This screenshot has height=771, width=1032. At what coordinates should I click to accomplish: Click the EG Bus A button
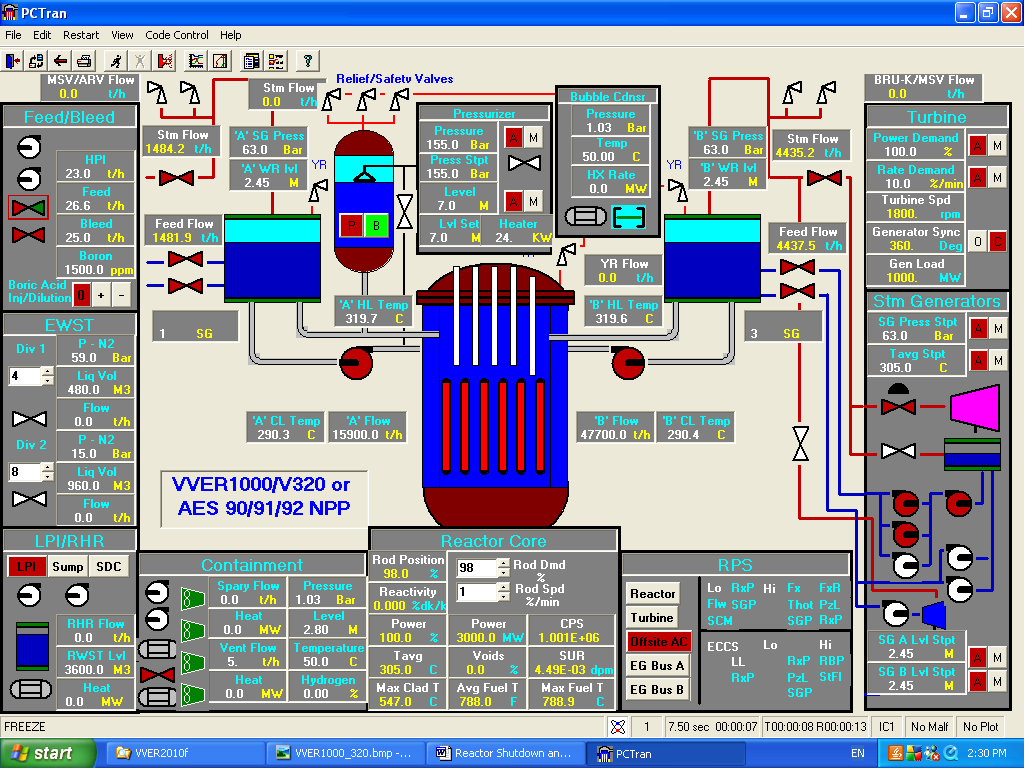(657, 666)
